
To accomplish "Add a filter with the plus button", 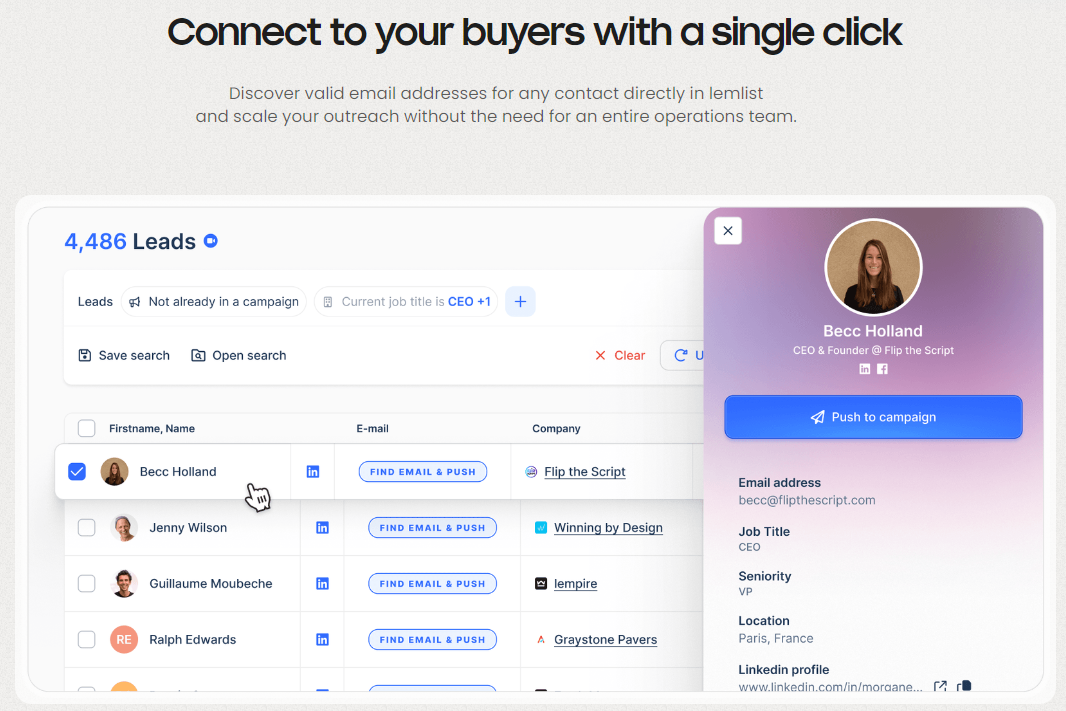I will pos(520,302).
